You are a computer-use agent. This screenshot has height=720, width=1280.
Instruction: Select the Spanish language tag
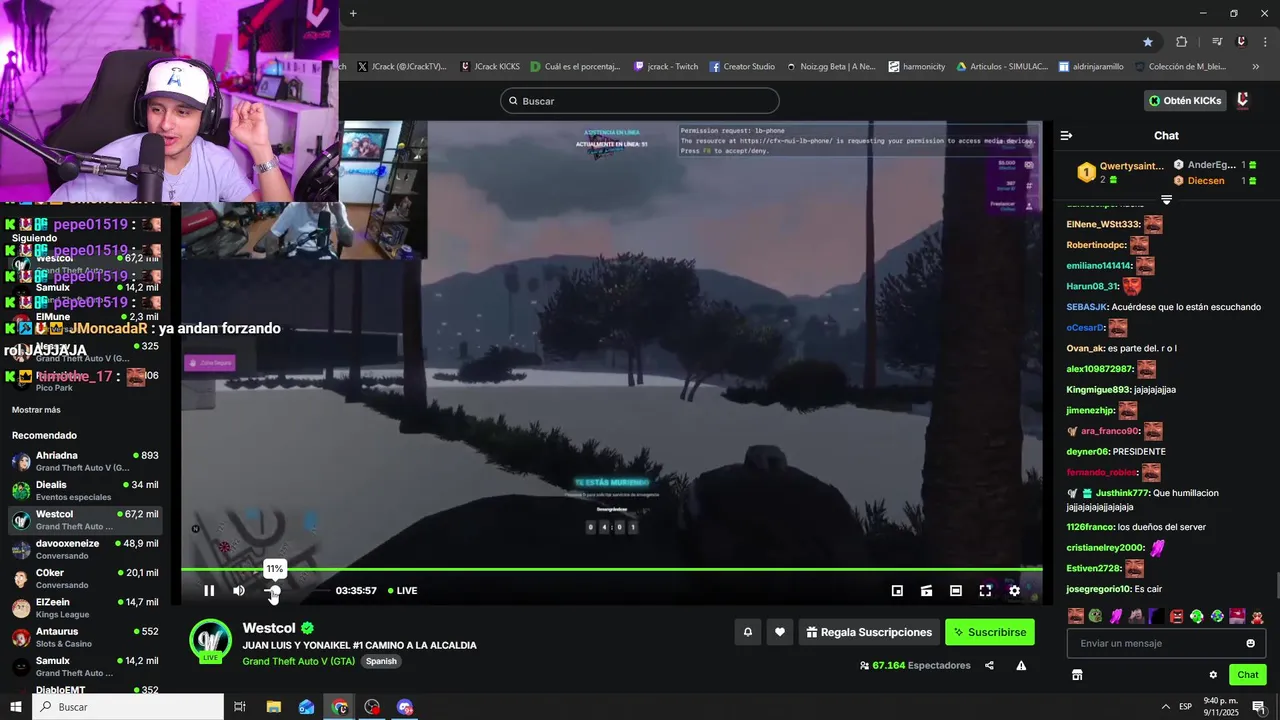pyautogui.click(x=381, y=661)
